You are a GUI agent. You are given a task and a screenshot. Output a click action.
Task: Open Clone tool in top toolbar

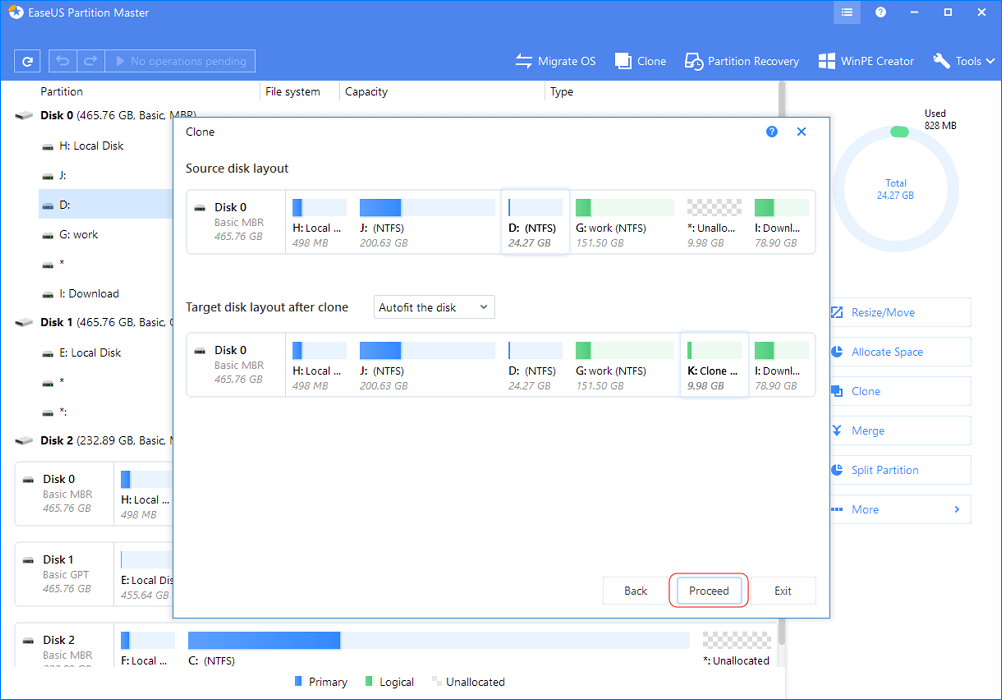coord(640,61)
